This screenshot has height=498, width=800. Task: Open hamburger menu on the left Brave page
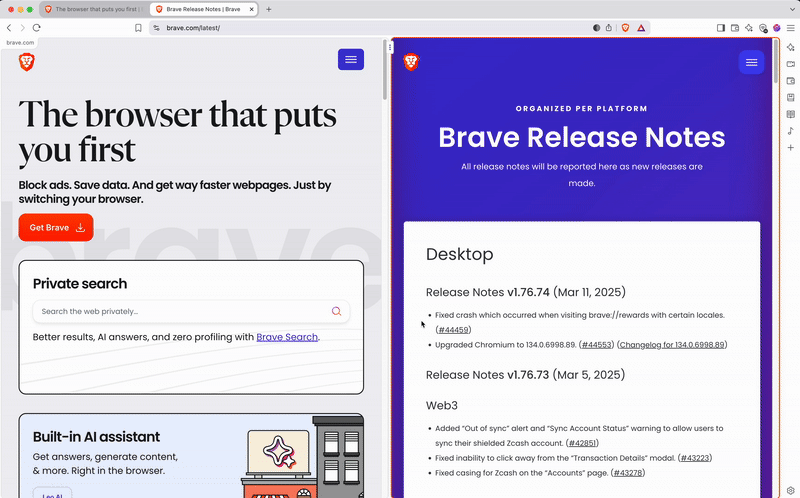[351, 60]
